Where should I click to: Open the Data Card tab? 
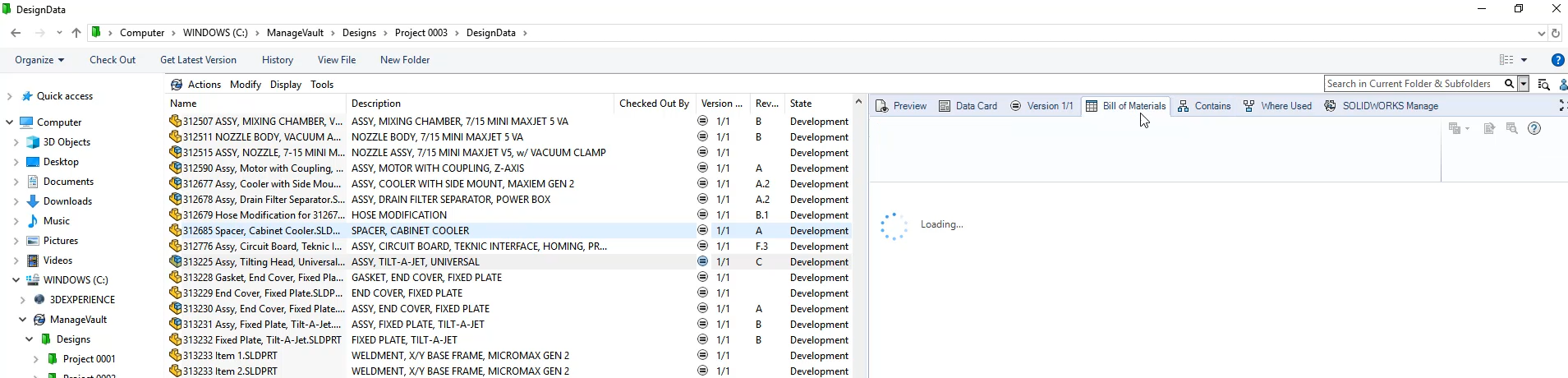click(x=968, y=106)
